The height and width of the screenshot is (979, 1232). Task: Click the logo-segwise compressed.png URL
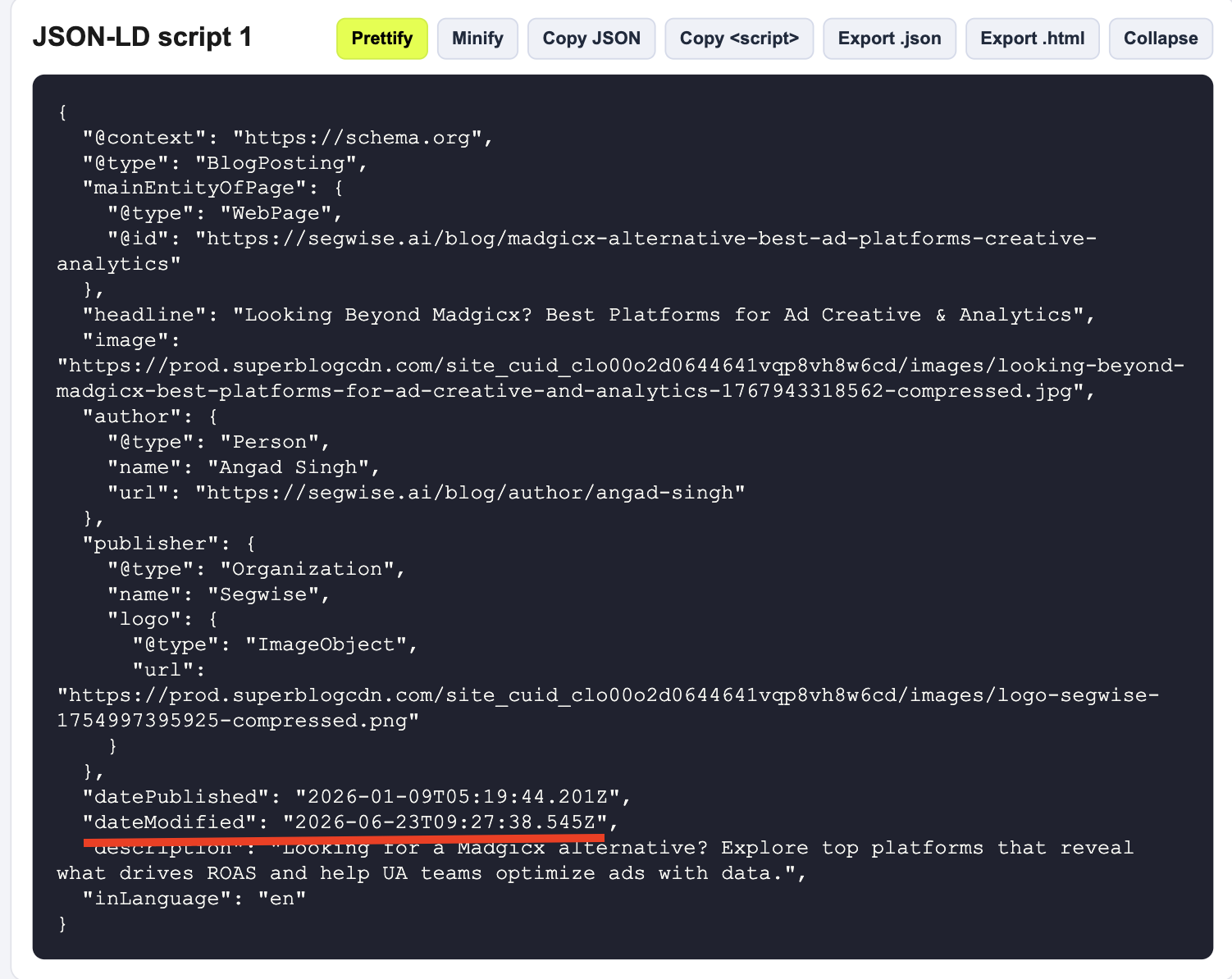pyautogui.click(x=608, y=708)
